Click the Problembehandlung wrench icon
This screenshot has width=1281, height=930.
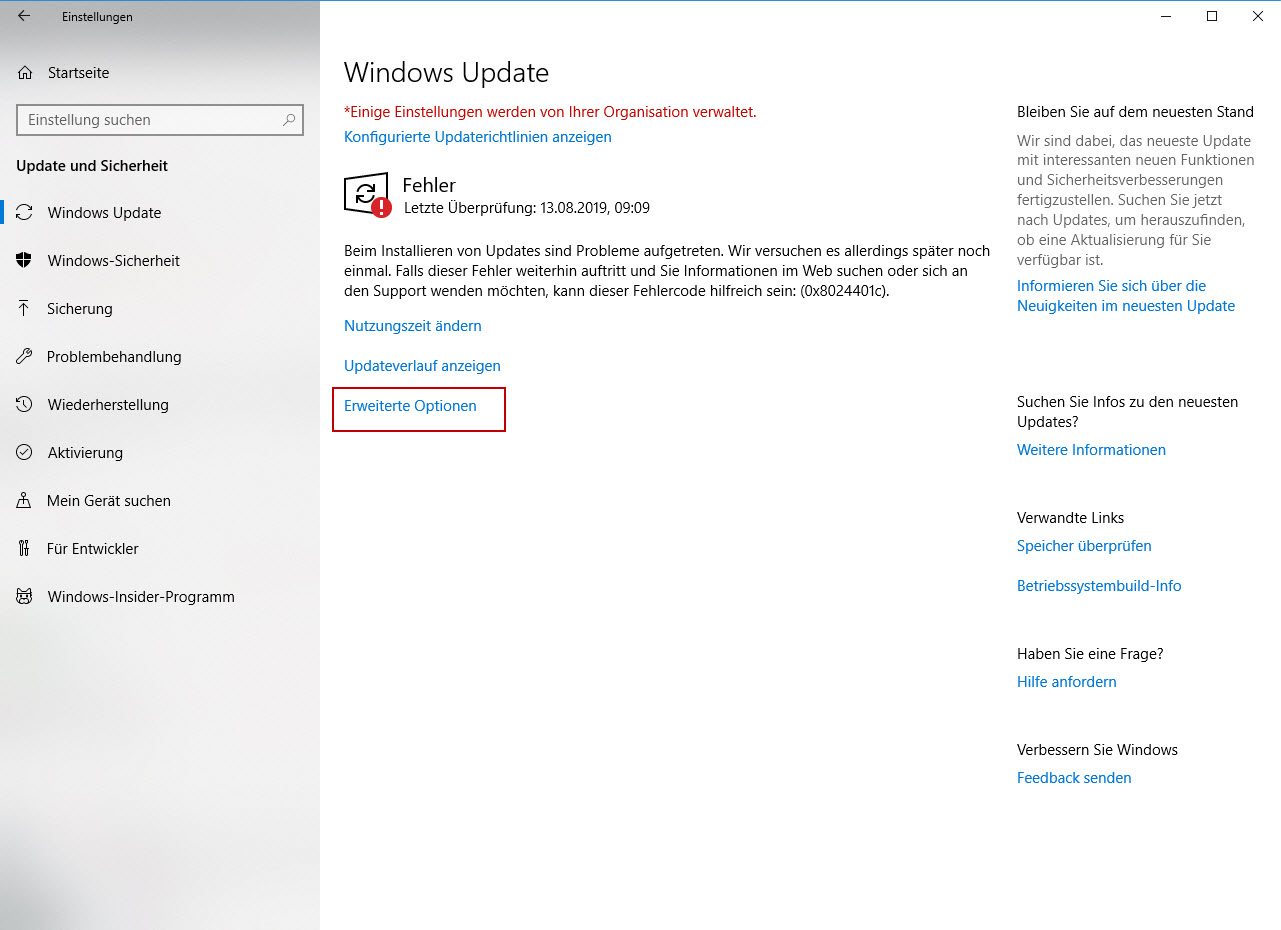[25, 357]
